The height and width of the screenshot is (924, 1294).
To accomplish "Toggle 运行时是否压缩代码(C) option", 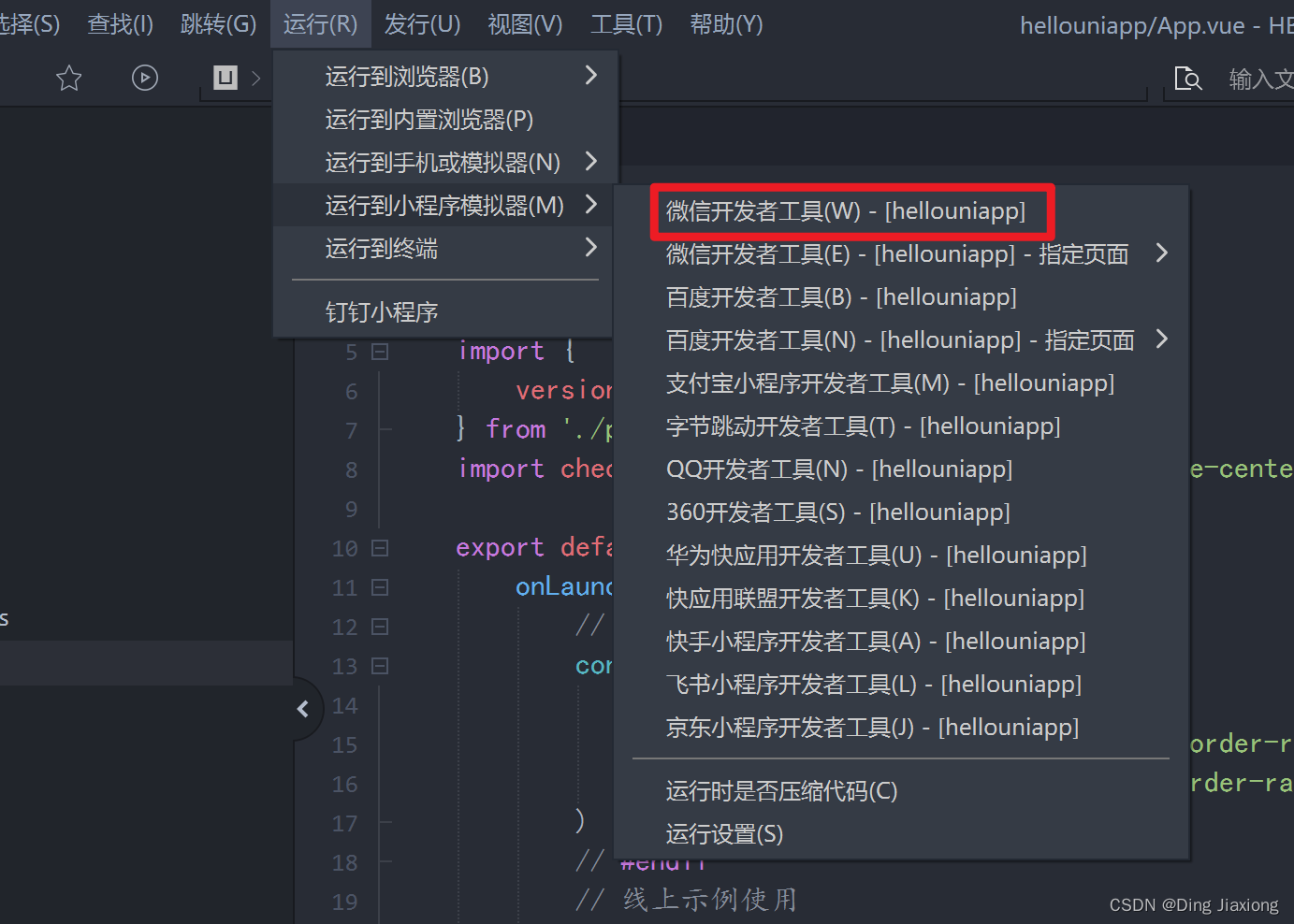I will [x=900, y=791].
